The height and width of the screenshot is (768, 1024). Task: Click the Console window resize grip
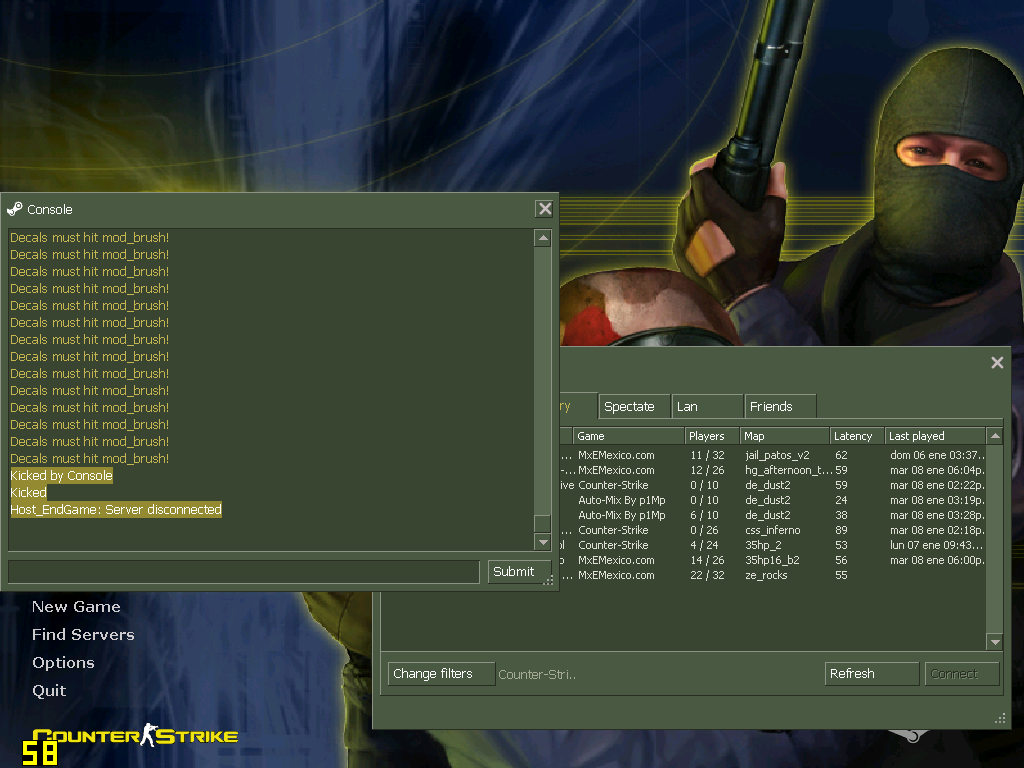click(x=549, y=579)
